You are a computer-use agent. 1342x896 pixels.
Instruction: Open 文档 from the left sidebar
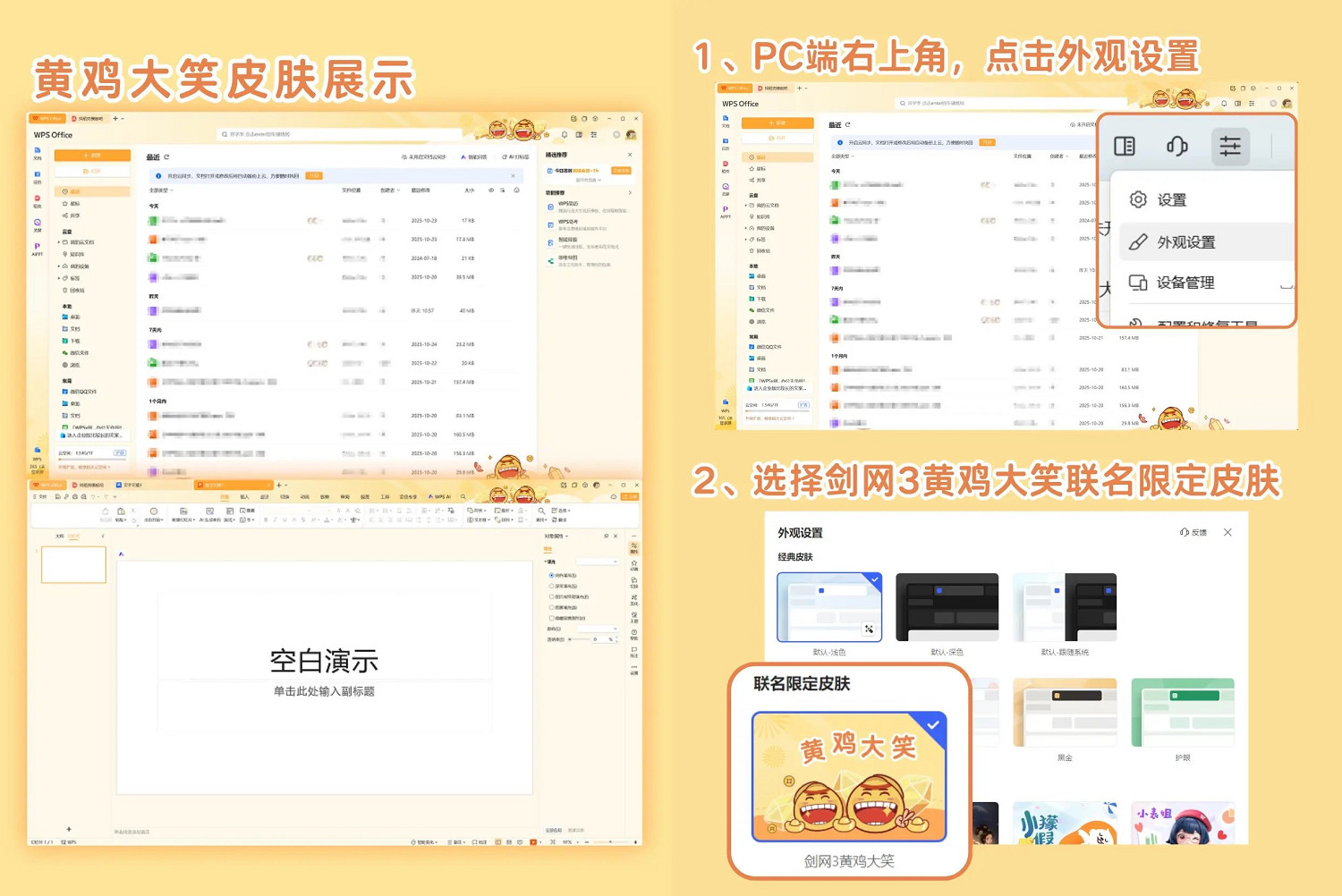[38, 150]
